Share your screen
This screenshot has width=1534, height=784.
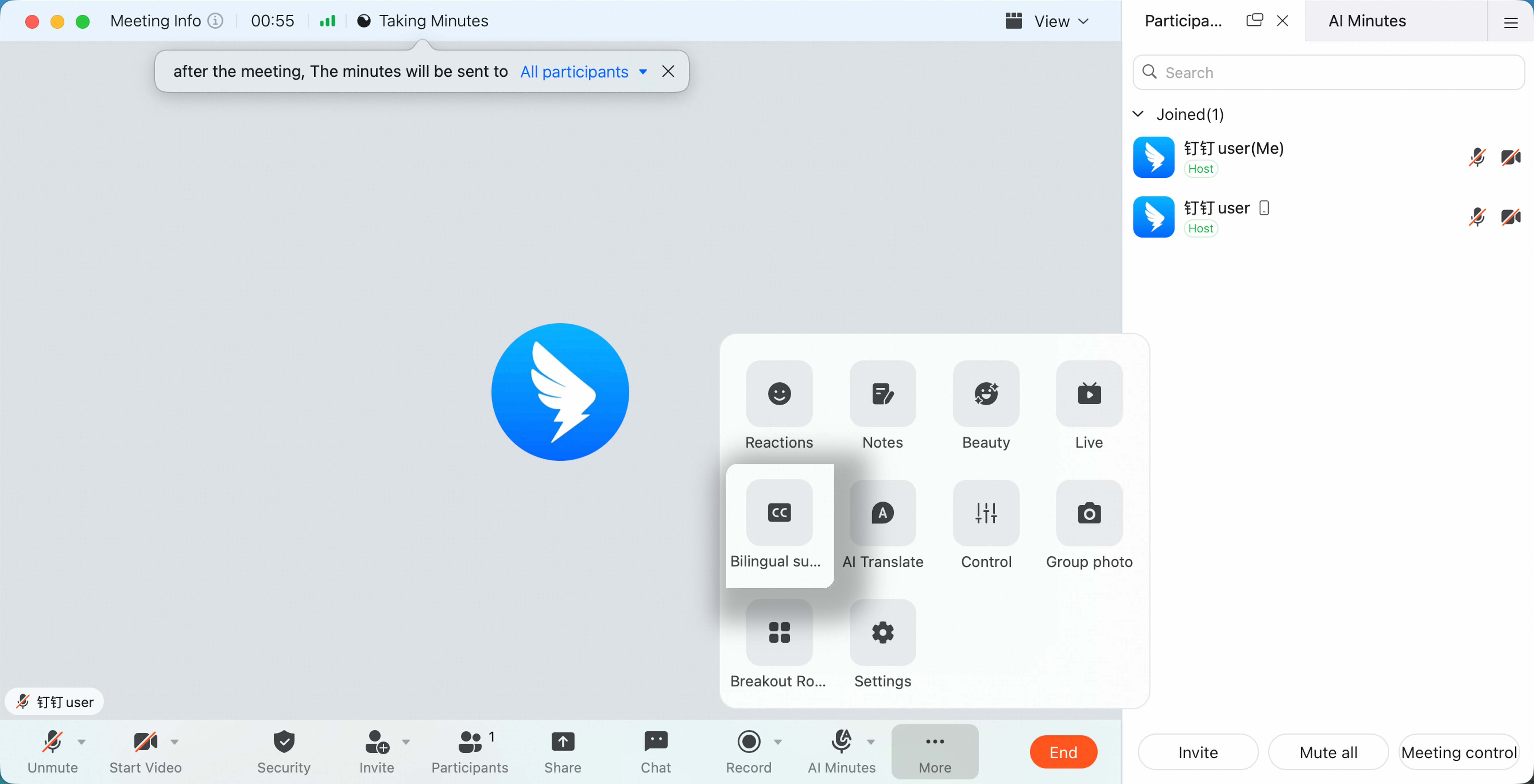pos(562,752)
